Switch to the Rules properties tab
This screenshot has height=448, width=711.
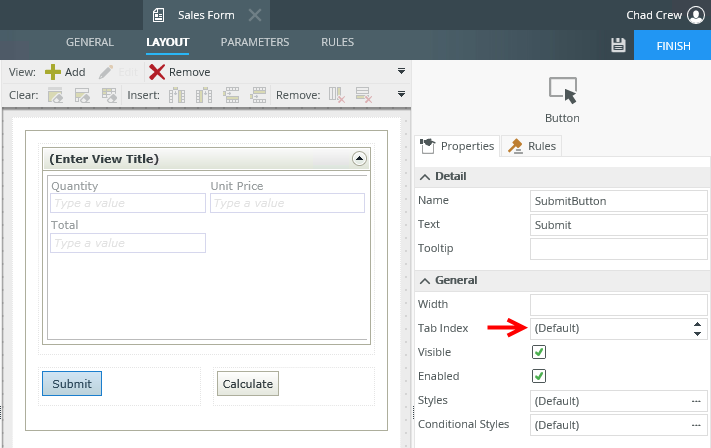point(532,146)
